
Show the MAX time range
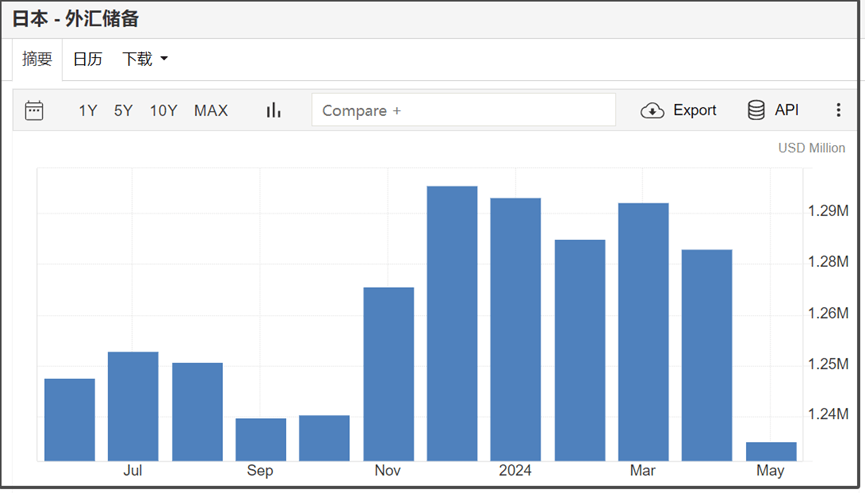tap(211, 110)
